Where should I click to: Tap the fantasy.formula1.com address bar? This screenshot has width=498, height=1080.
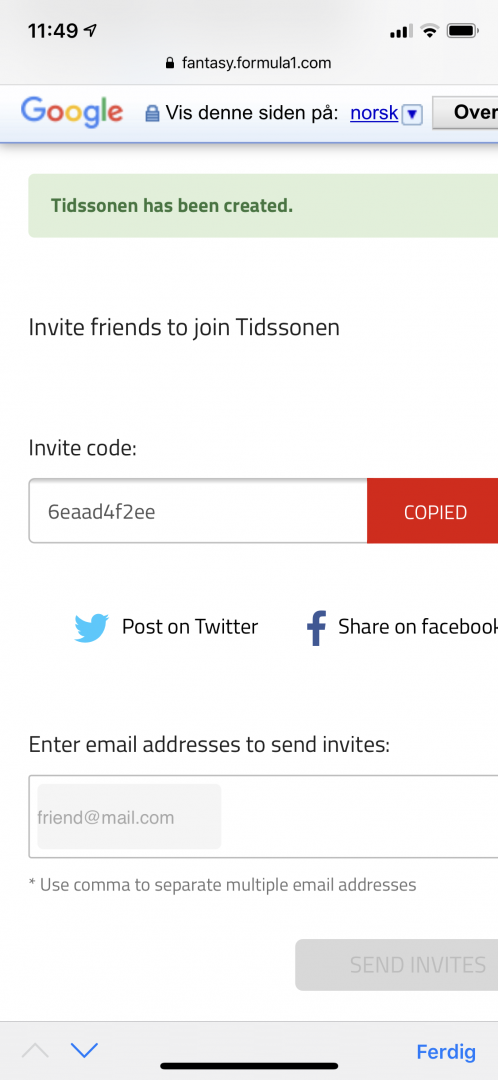click(249, 63)
